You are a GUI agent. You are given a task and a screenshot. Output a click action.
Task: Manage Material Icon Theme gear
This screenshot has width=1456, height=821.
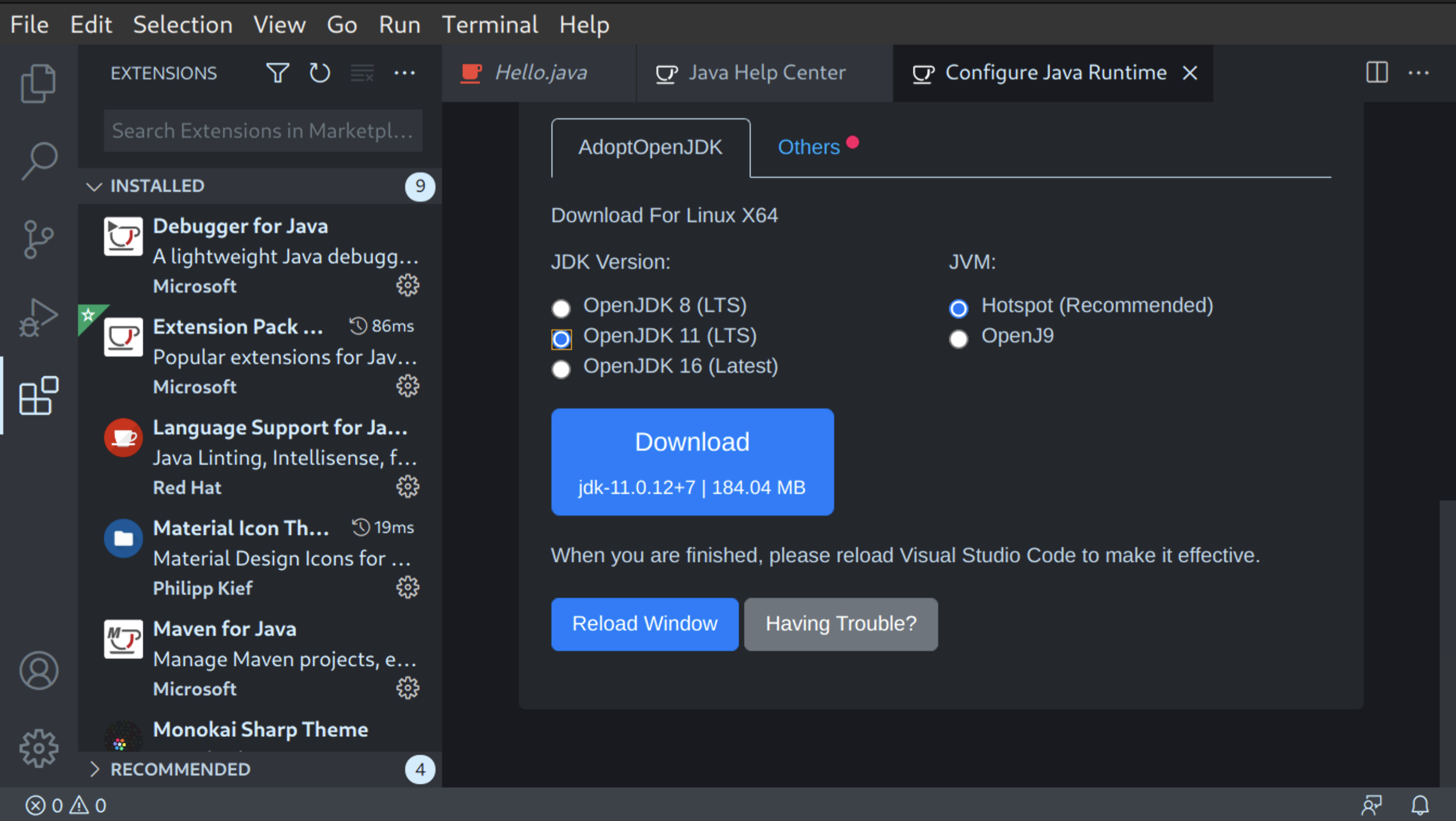(407, 587)
